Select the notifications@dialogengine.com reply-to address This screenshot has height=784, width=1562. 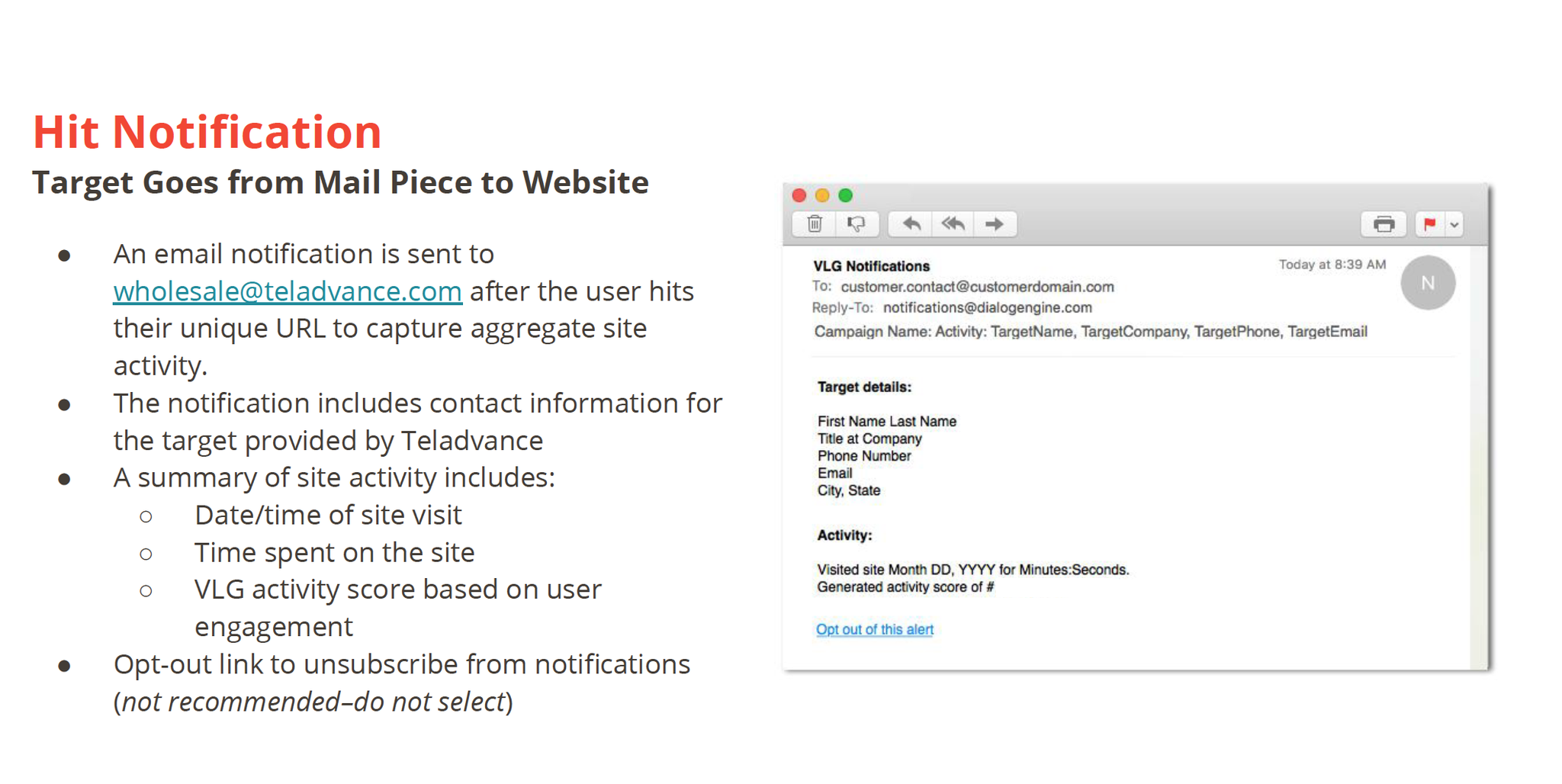click(x=987, y=307)
